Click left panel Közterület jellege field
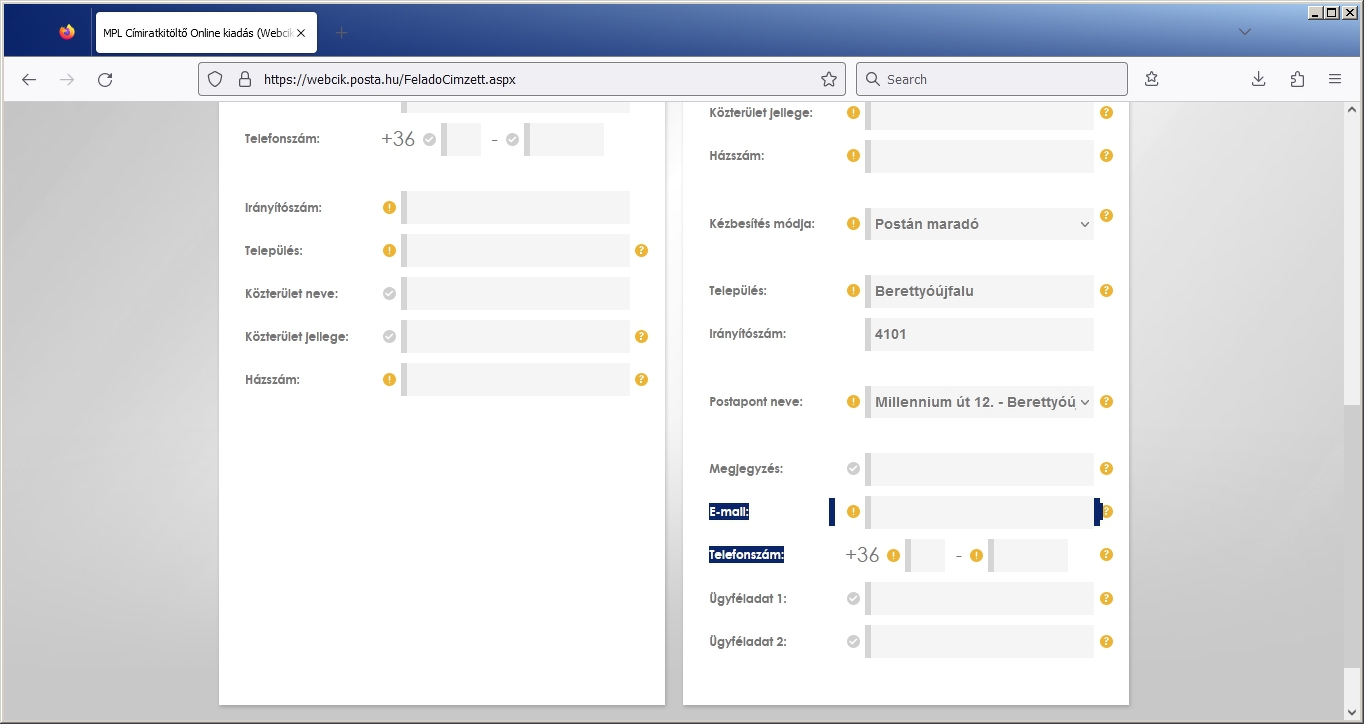1364x724 pixels. click(x=516, y=337)
